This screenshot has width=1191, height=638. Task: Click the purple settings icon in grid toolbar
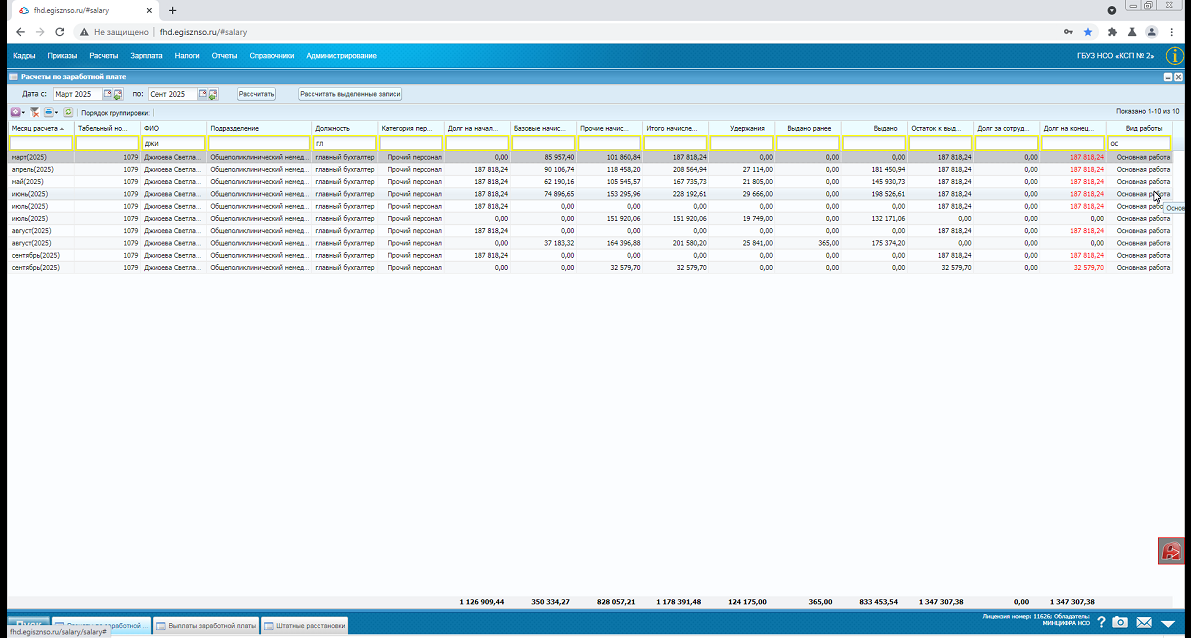click(x=15, y=112)
